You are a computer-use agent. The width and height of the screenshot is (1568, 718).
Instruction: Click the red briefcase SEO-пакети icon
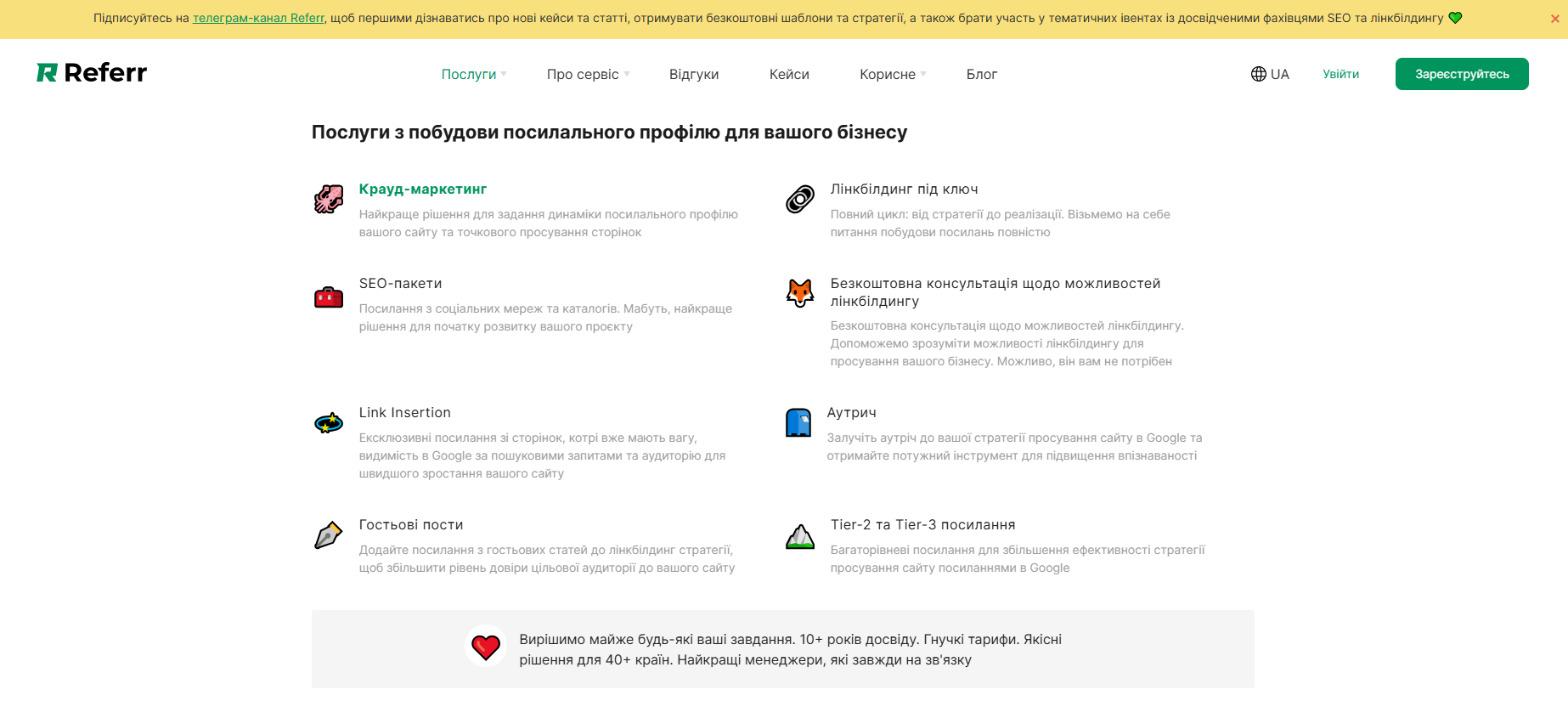[329, 297]
